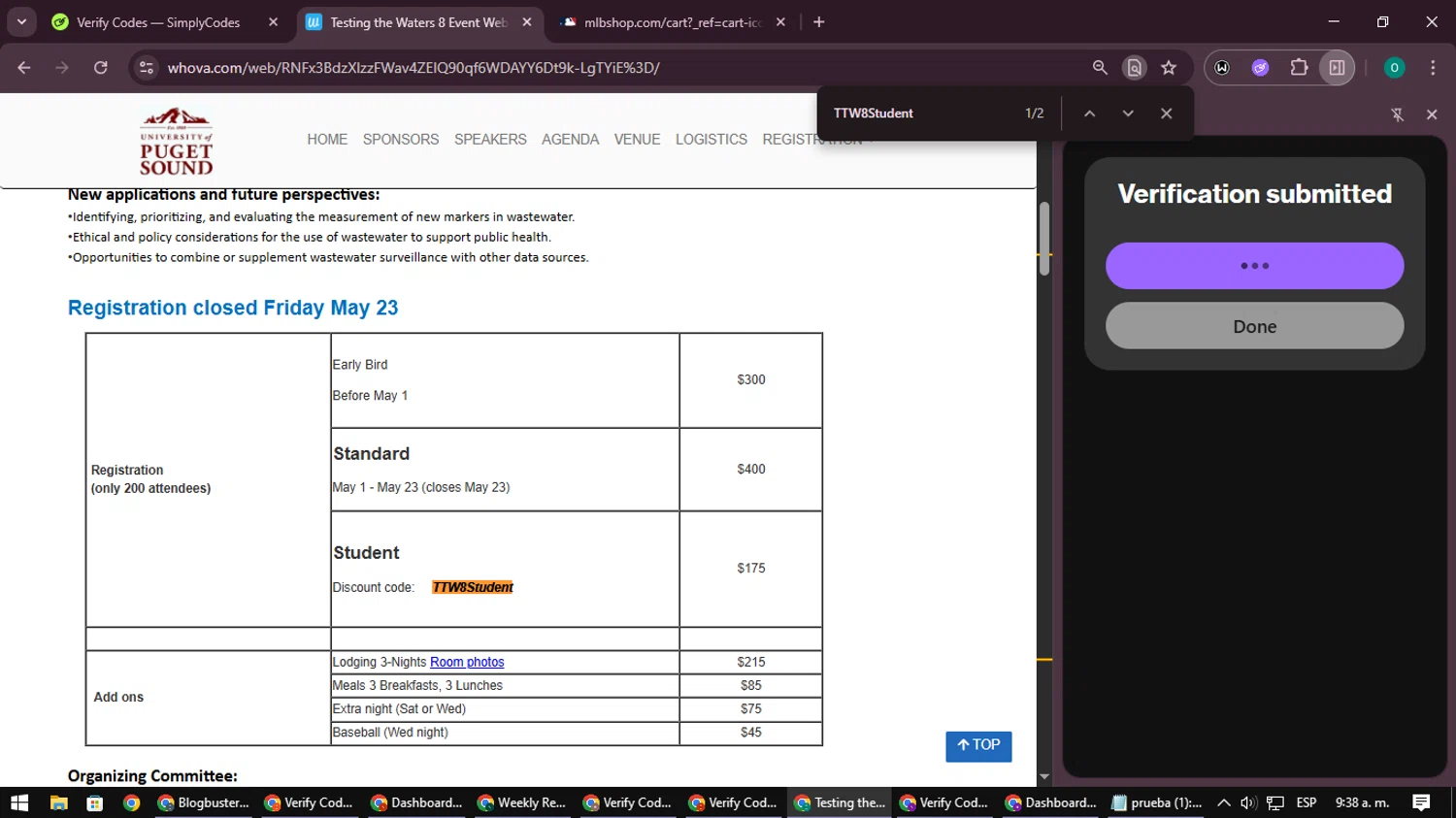
Task: Click the $175 Student price cell
Action: (751, 568)
